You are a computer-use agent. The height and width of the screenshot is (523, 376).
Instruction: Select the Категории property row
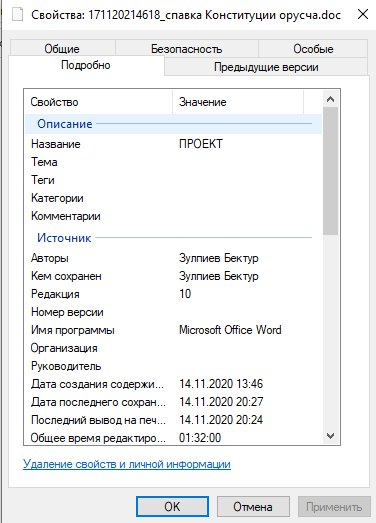tap(173, 198)
